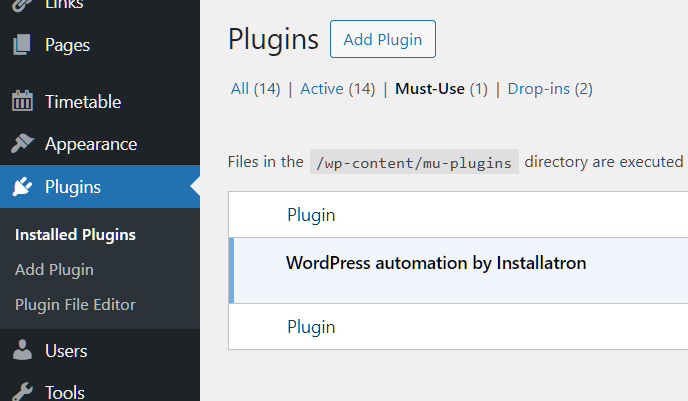This screenshot has height=401, width=688.
Task: Switch to the Must-Use plugins view
Action: tap(441, 89)
